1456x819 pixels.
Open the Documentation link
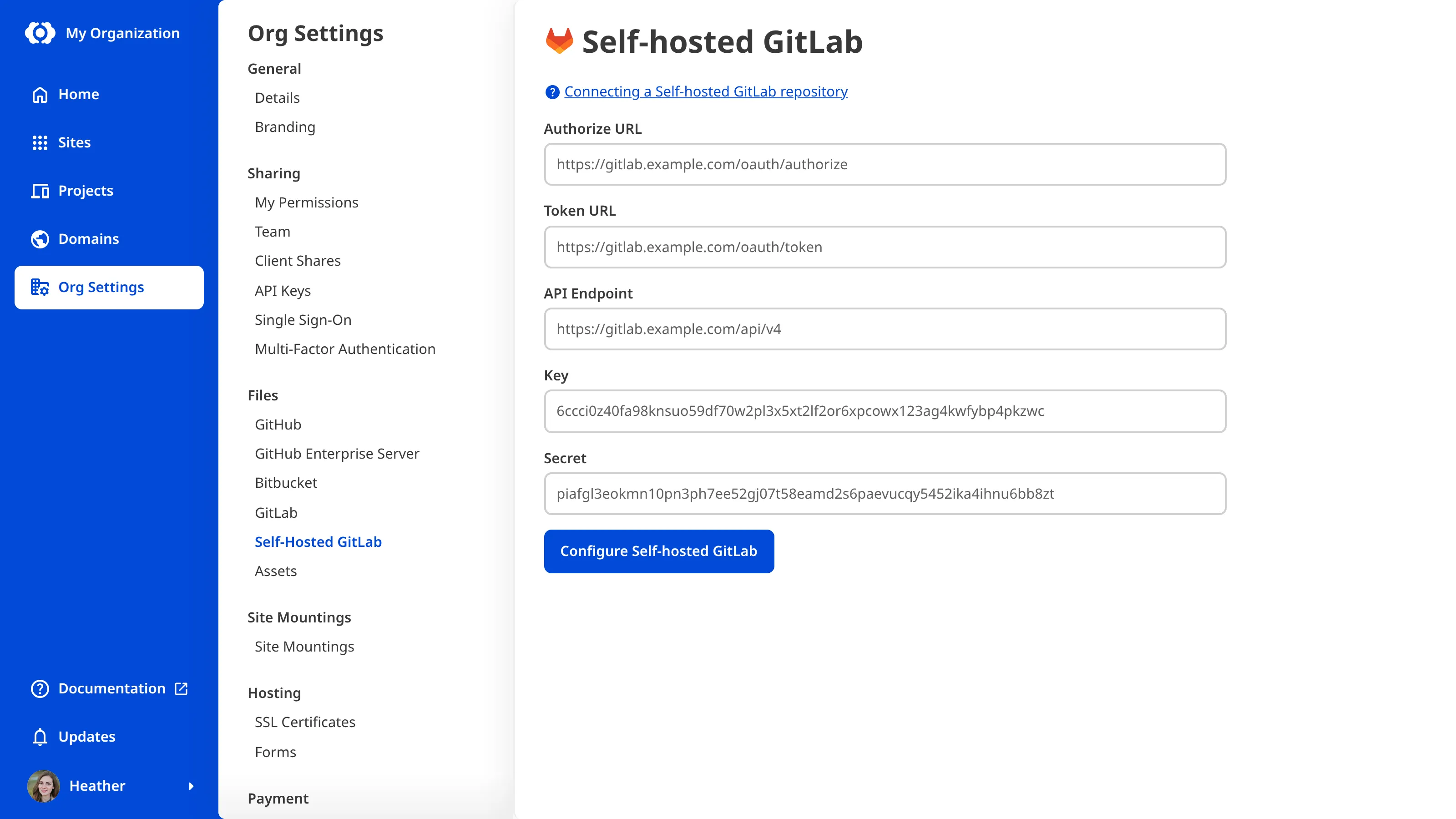[109, 688]
